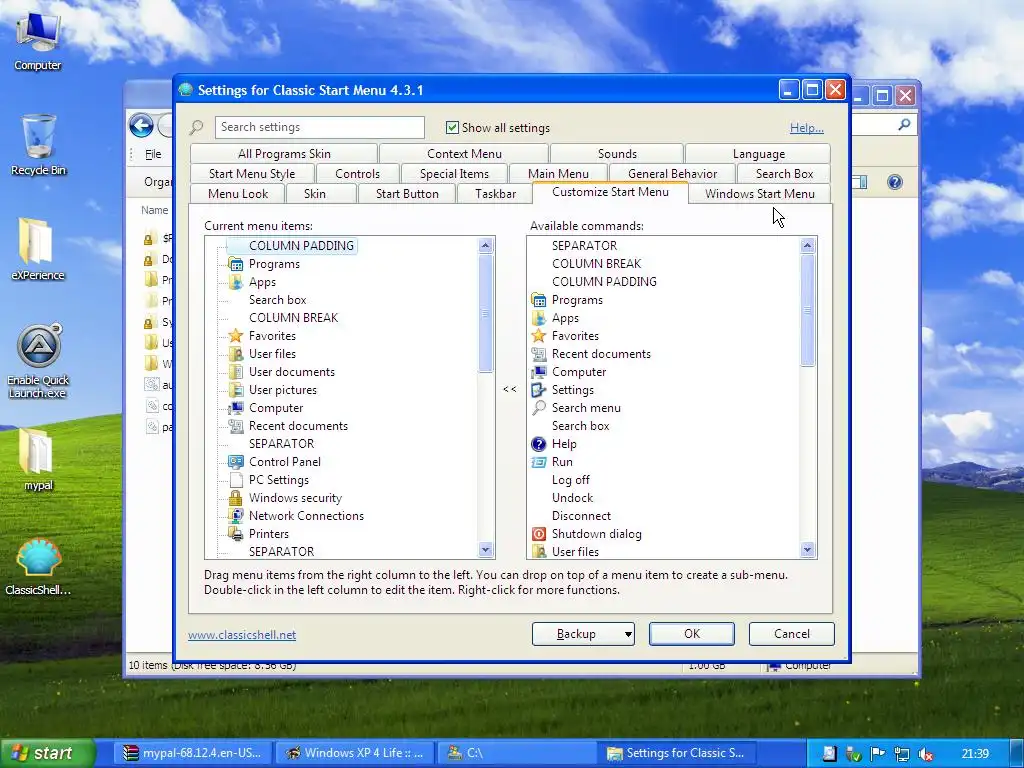
Task: Click the Help question mark icon
Action: tap(539, 444)
